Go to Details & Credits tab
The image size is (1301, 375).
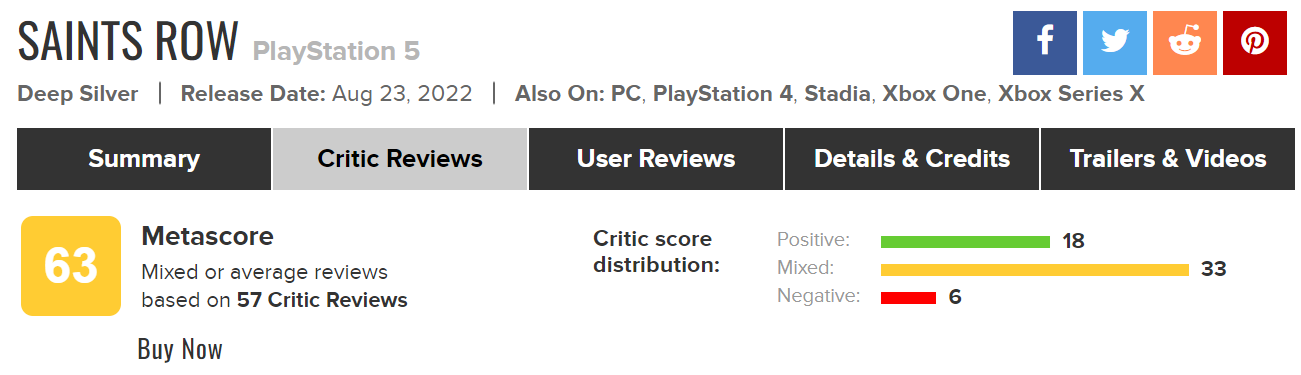click(912, 159)
